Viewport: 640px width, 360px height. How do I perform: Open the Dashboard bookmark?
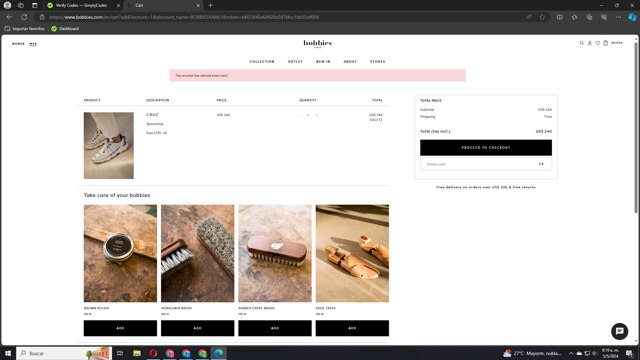(65, 29)
